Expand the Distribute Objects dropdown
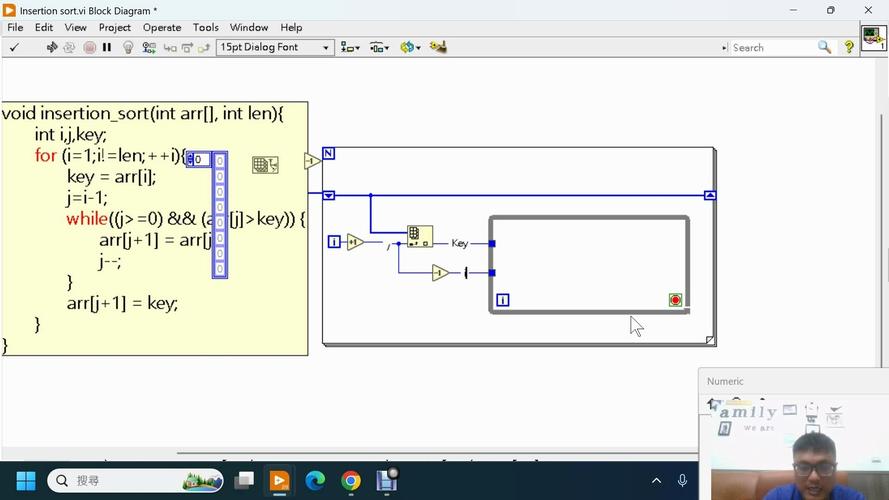889x500 pixels. (x=379, y=47)
